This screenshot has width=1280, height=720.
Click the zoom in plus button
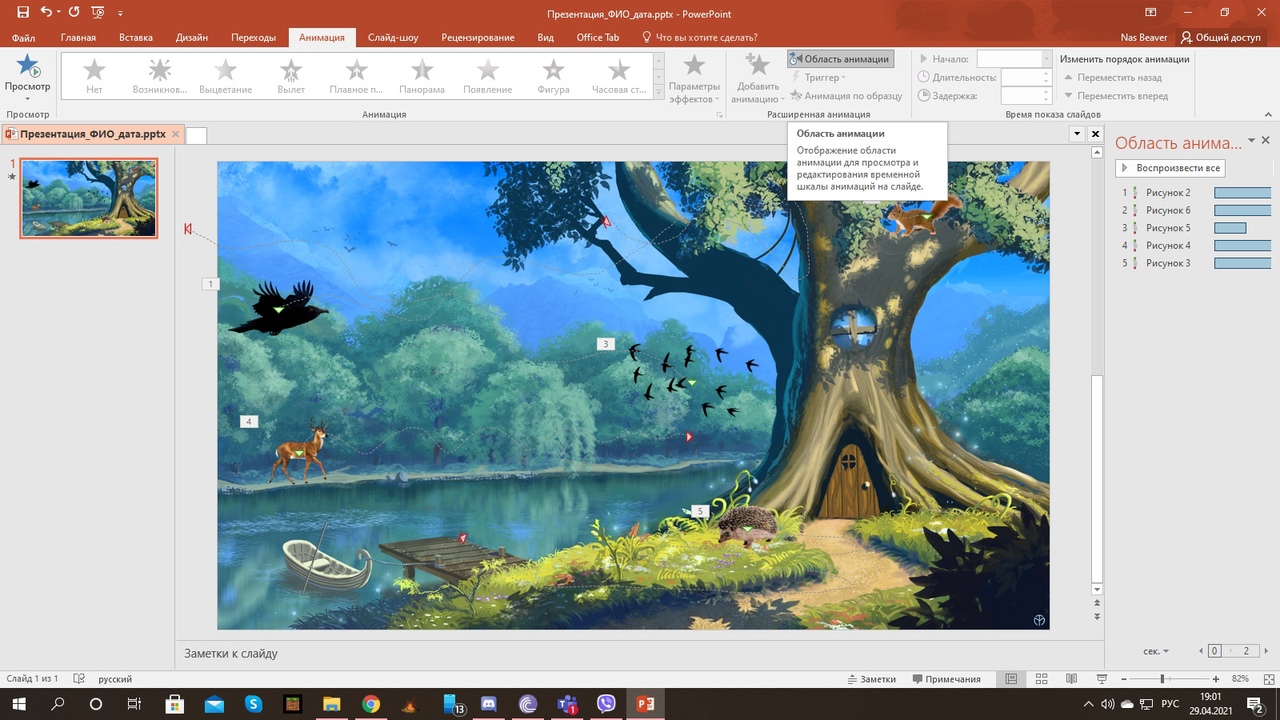click(1215, 679)
